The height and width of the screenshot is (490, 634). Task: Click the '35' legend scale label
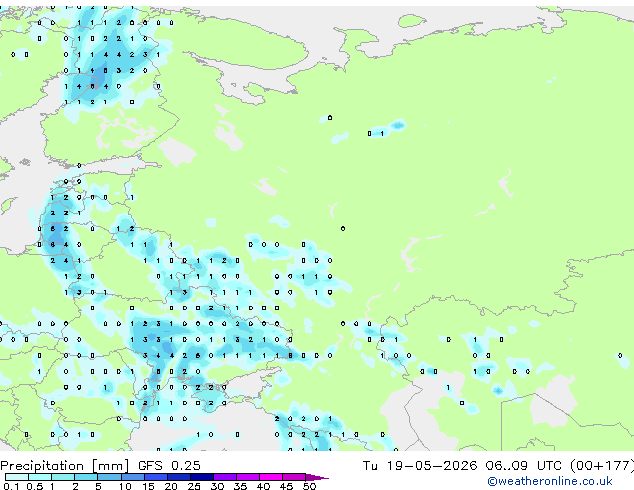(240, 486)
